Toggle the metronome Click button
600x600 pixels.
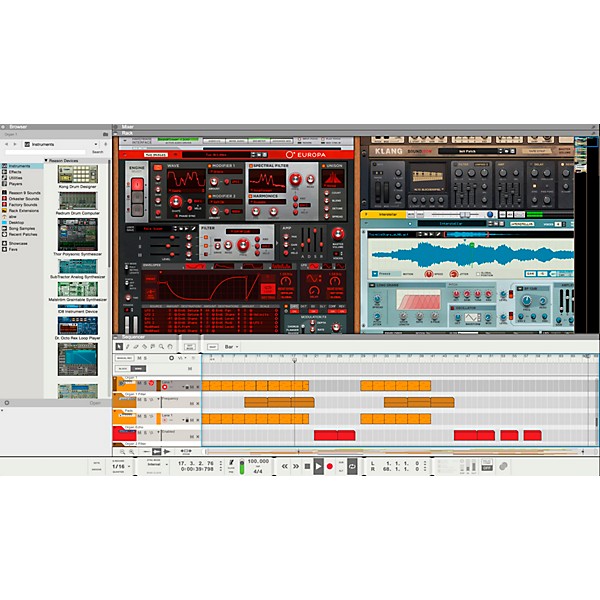232,465
